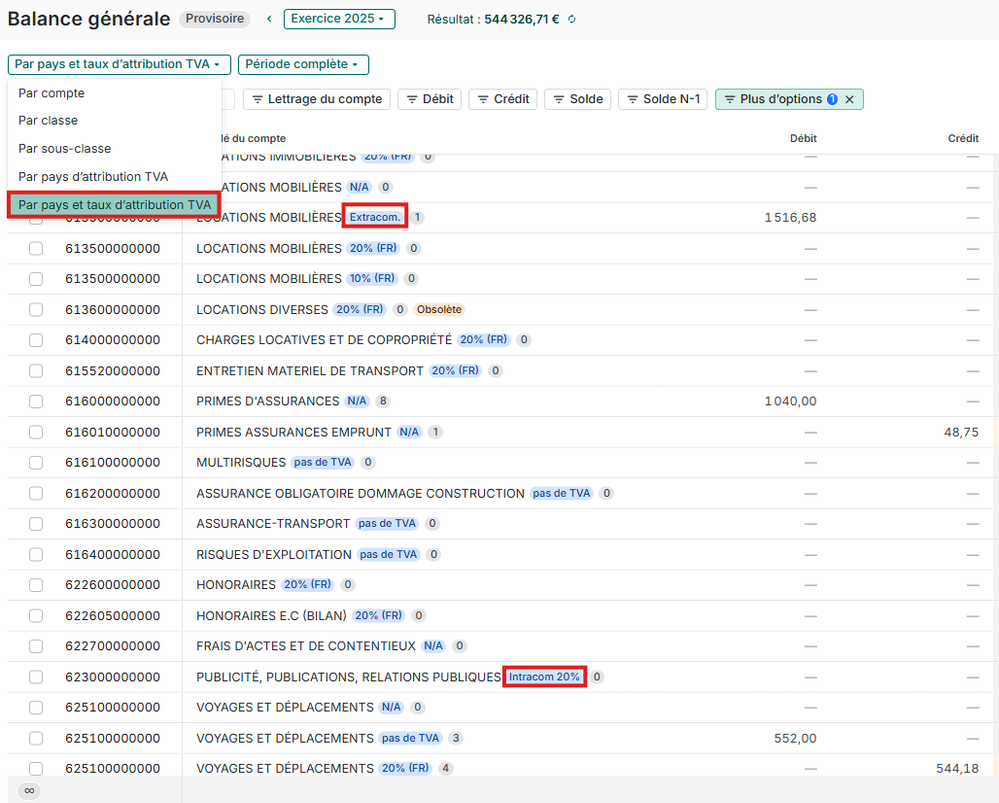Click the previous exercice chevron arrow
Viewport: 999px width, 803px height.
point(269,19)
